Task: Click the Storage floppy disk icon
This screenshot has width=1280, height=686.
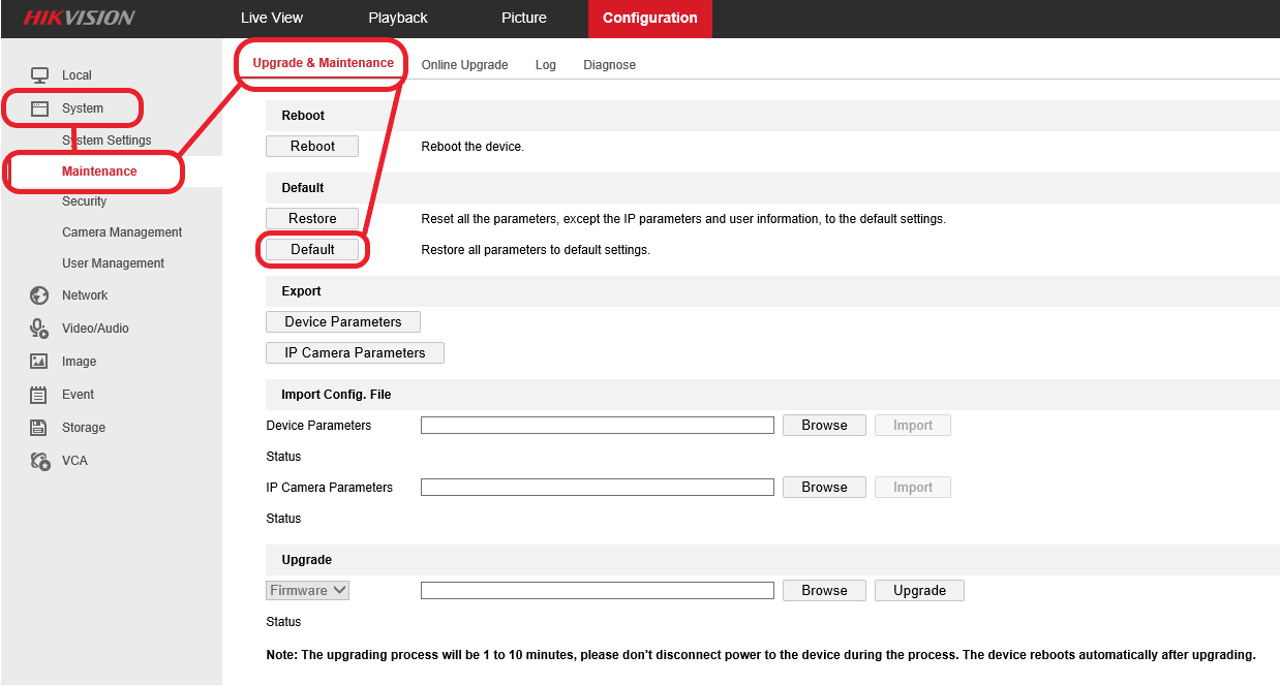Action: click(40, 427)
